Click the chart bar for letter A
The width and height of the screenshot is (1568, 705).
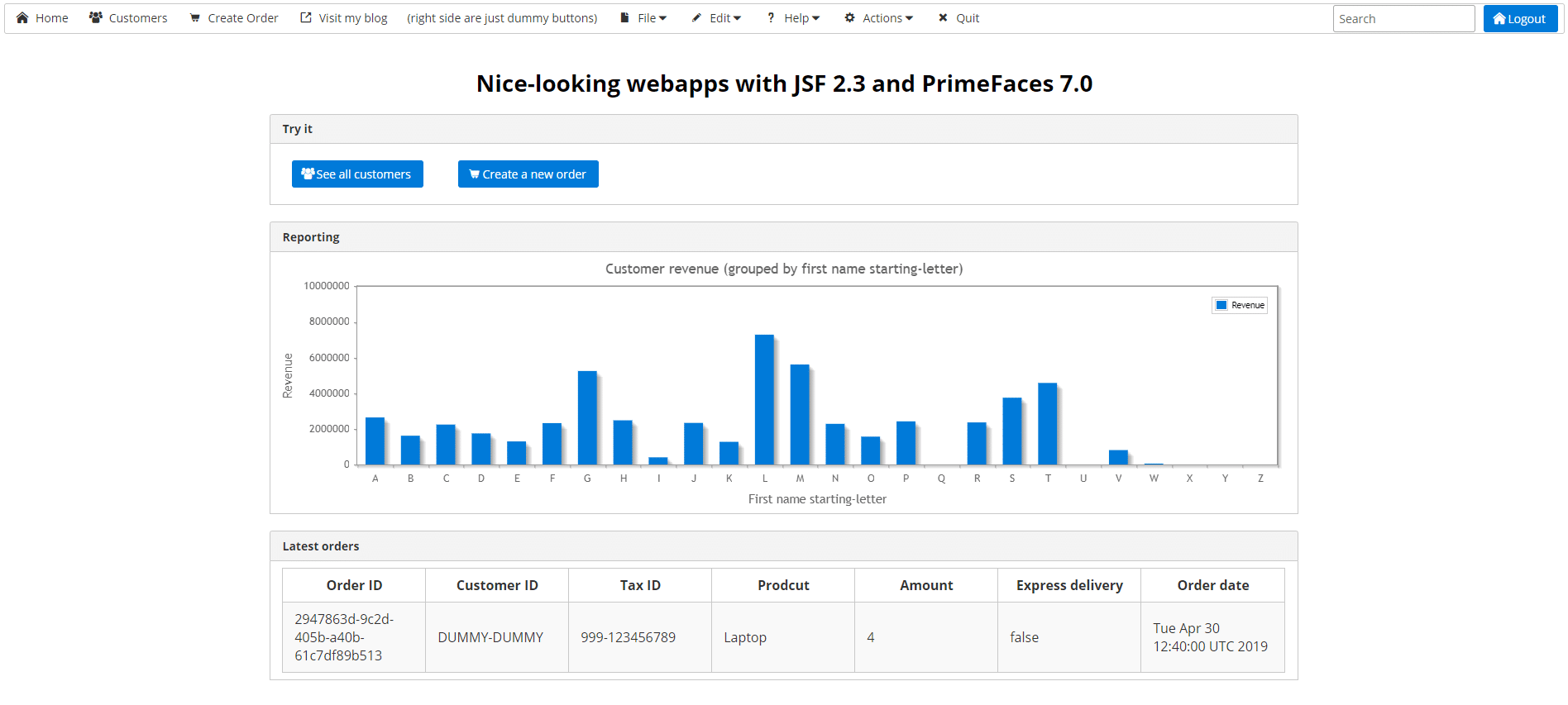coord(375,441)
